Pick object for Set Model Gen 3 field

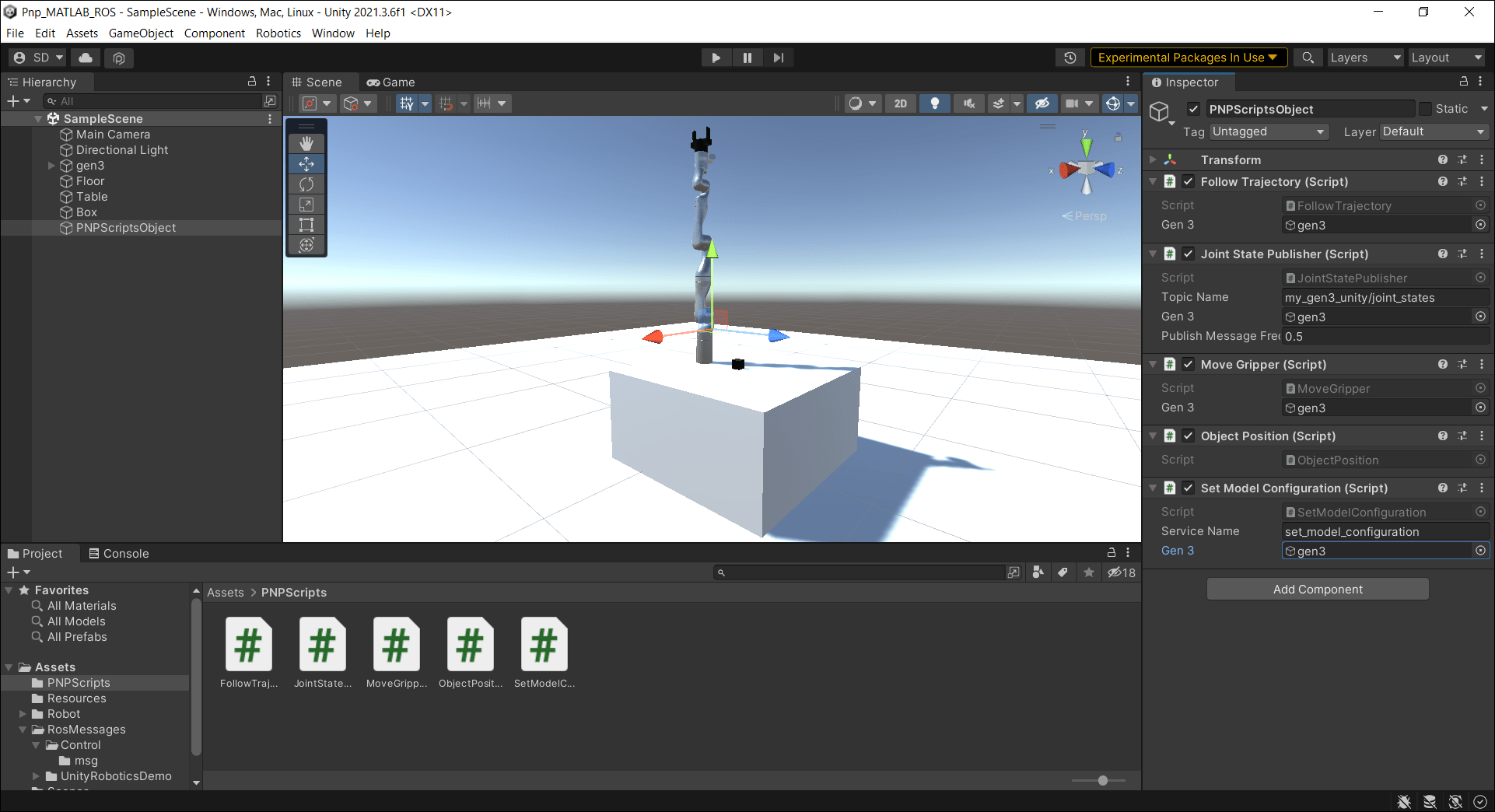tap(1480, 551)
